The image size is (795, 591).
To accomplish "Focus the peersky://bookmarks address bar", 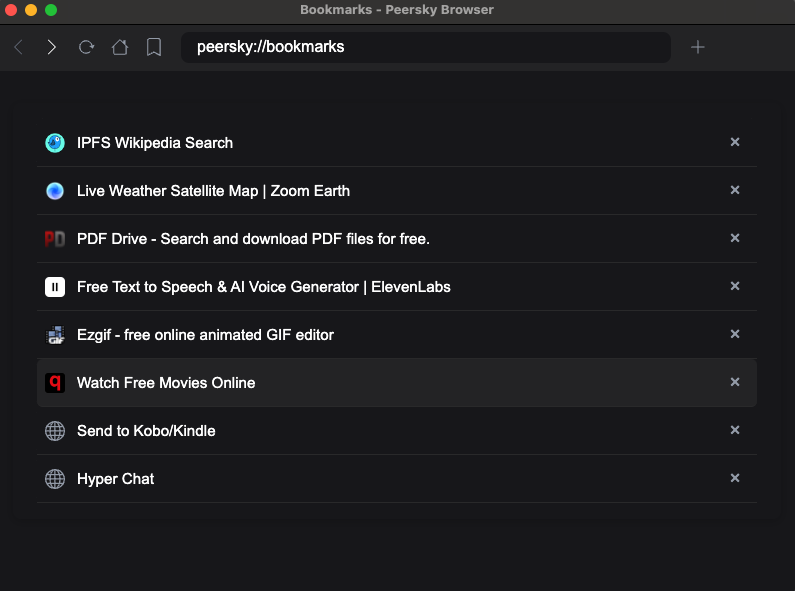I will (426, 47).
